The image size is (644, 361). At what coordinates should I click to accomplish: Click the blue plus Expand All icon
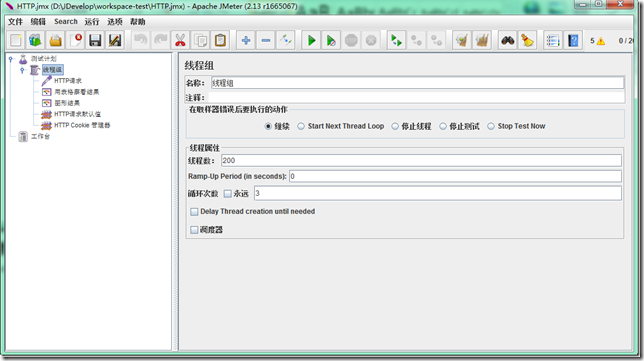point(246,40)
